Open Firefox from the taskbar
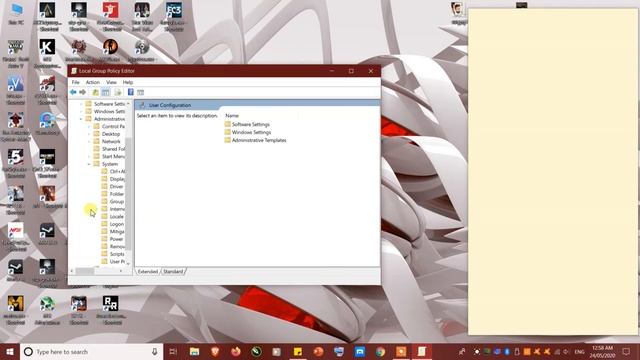This screenshot has height=360, width=640. [x=236, y=351]
